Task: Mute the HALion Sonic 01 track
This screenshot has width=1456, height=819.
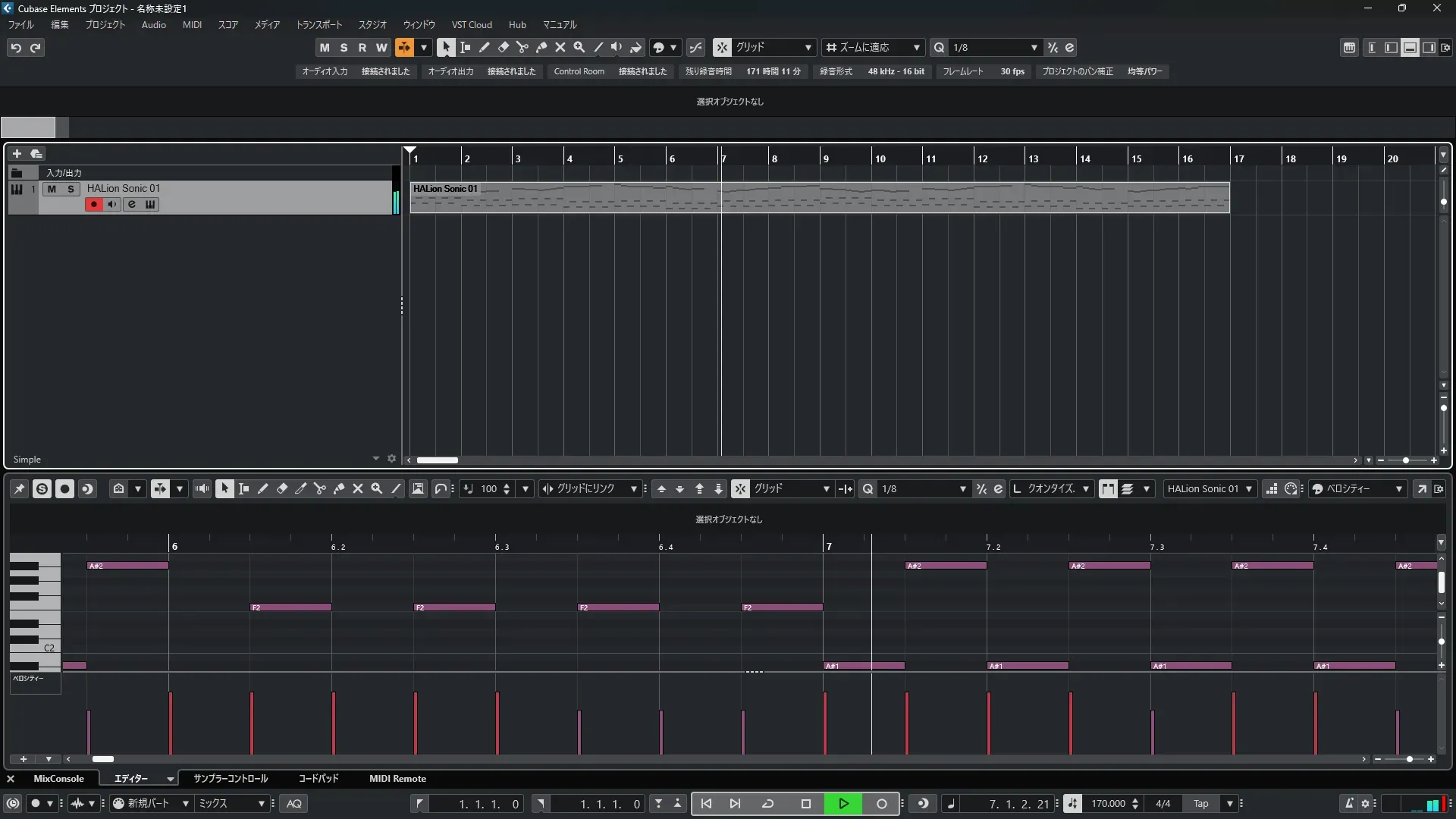Action: (52, 189)
